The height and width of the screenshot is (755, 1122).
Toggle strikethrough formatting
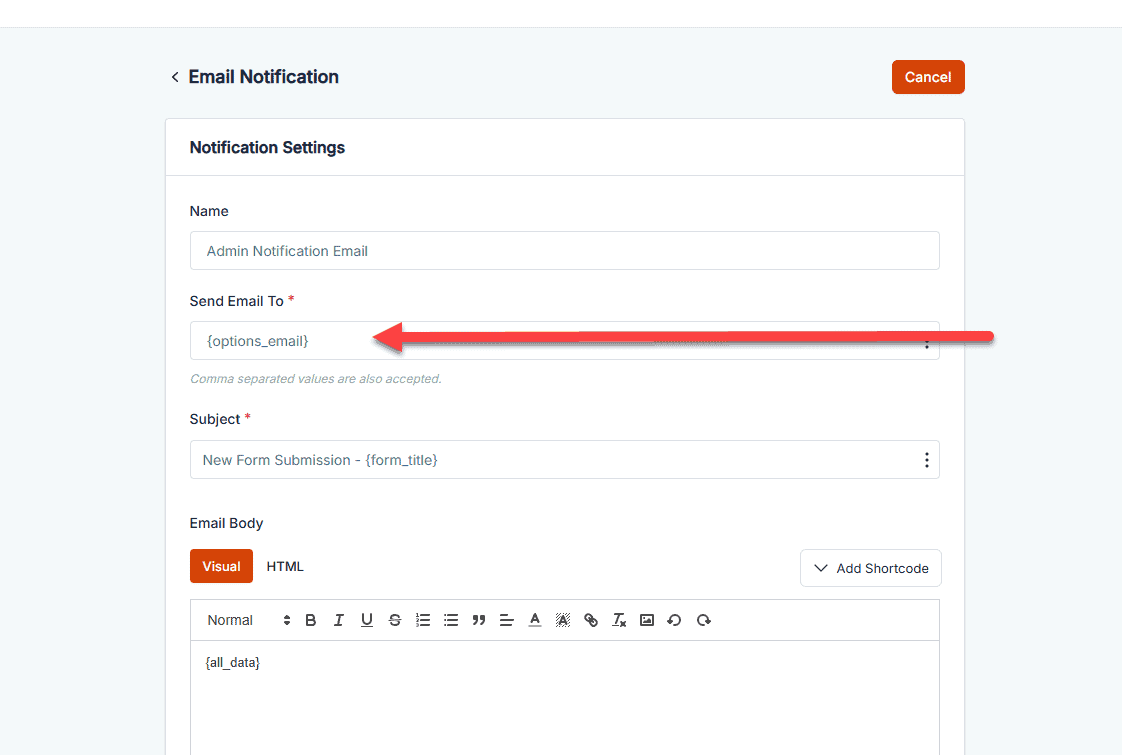tap(394, 620)
